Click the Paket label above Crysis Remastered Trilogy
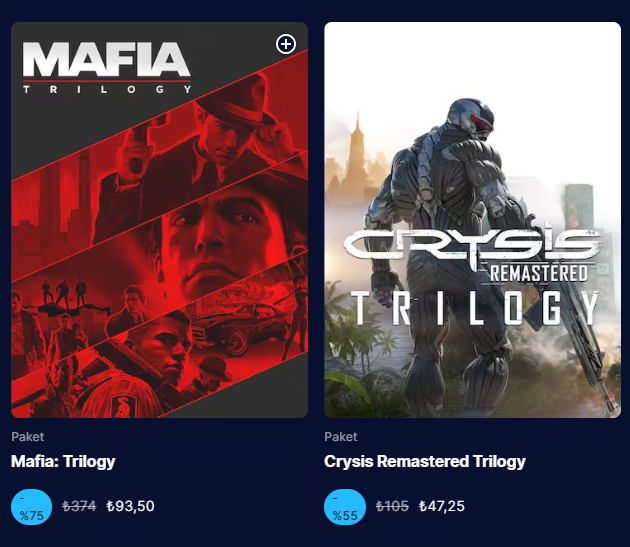 tap(341, 437)
